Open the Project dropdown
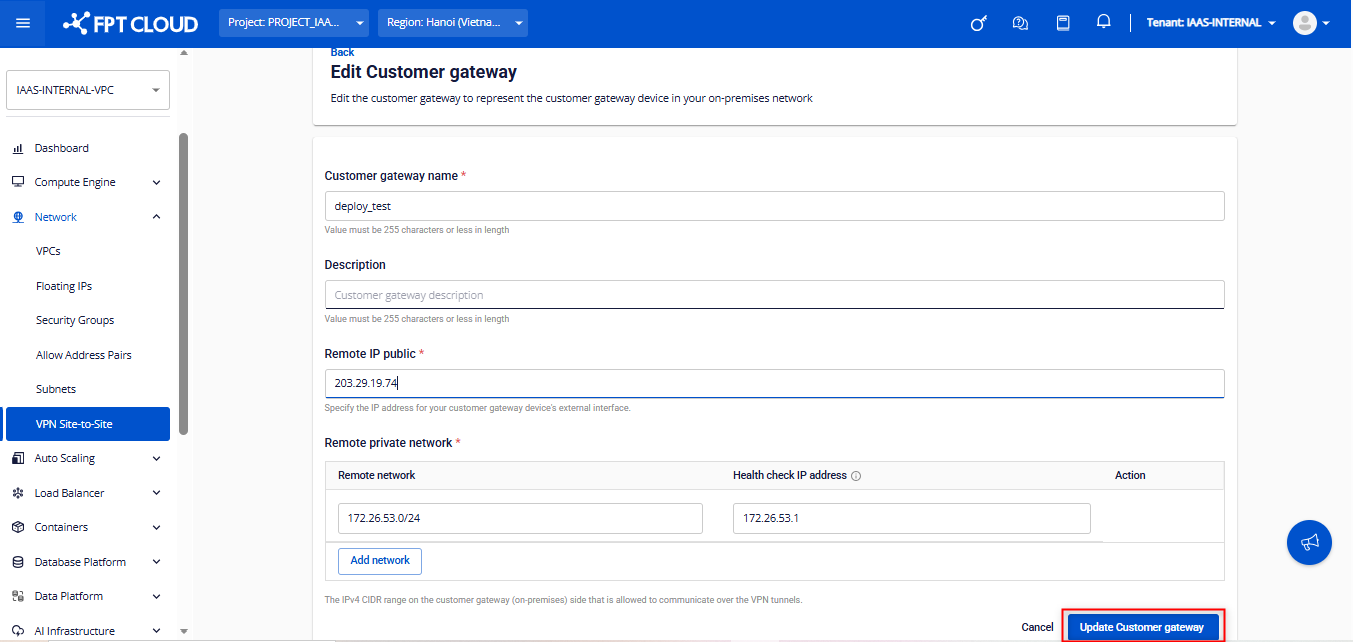 coord(293,23)
